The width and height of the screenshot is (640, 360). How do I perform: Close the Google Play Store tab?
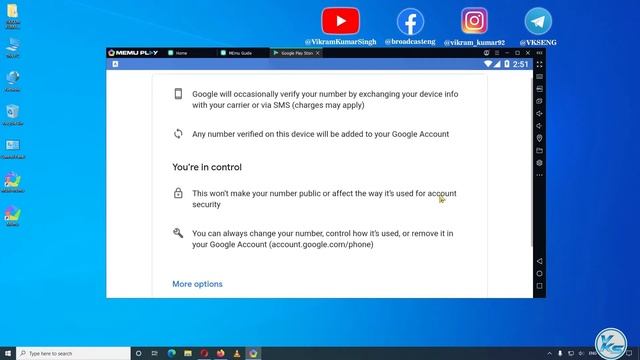click(318, 53)
